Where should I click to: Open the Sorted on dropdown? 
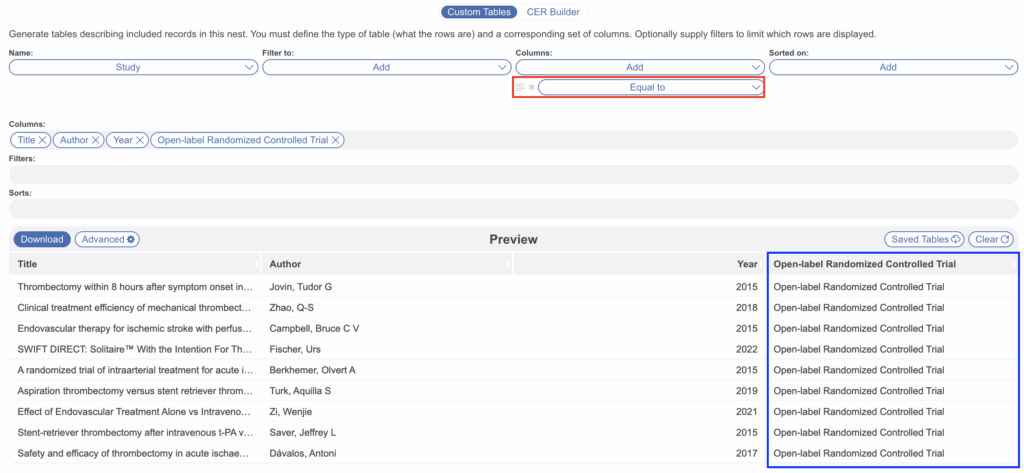pyautogui.click(x=894, y=67)
